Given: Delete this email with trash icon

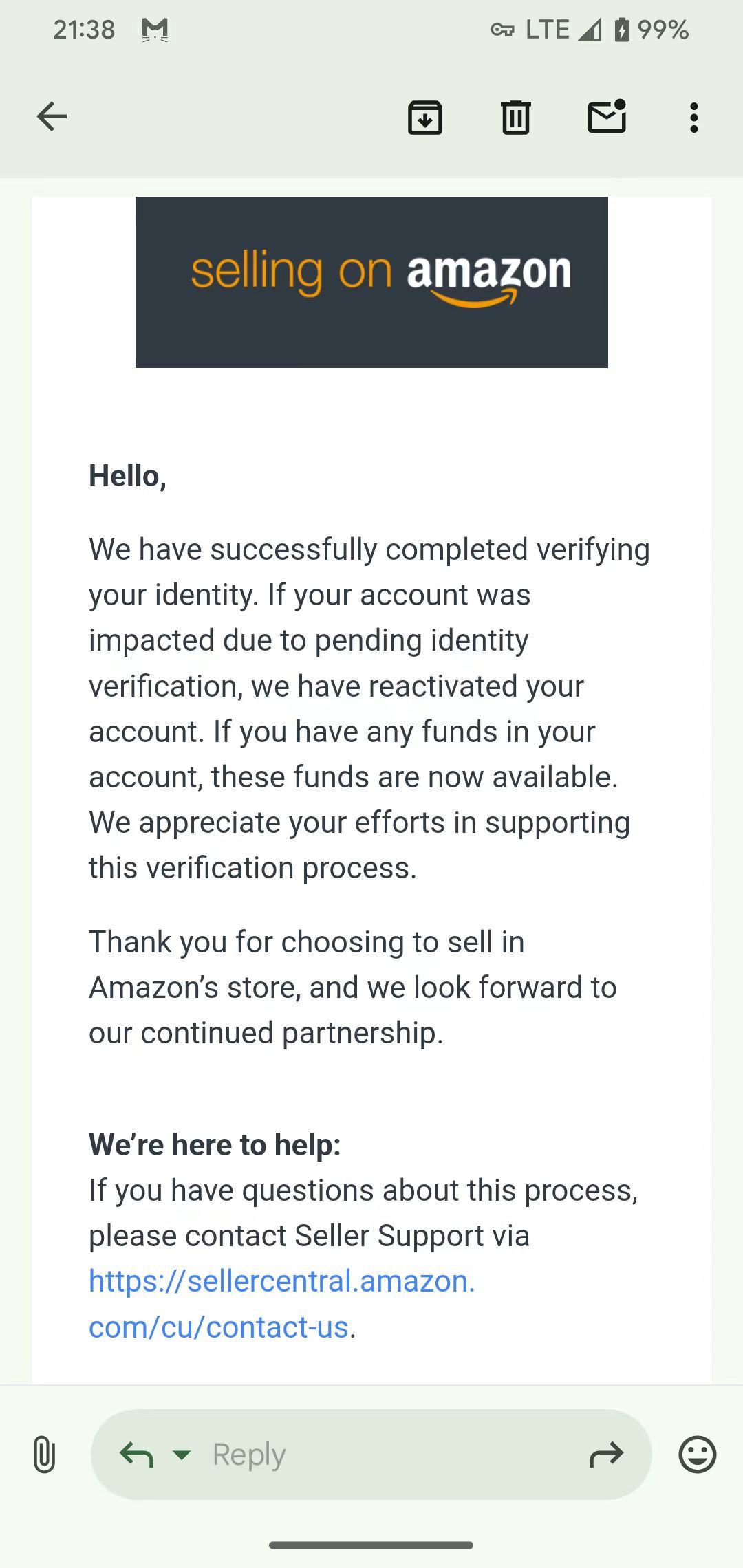Looking at the screenshot, I should tap(515, 117).
